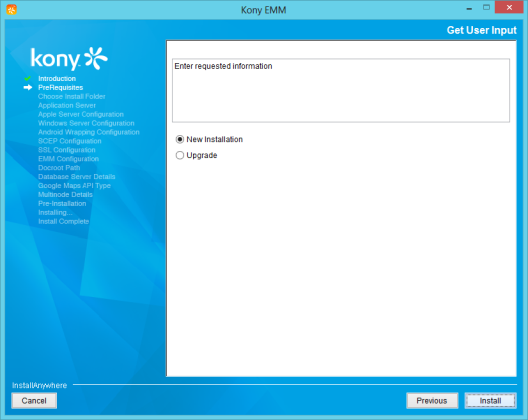Click Apple Server Configuration step

(x=81, y=114)
